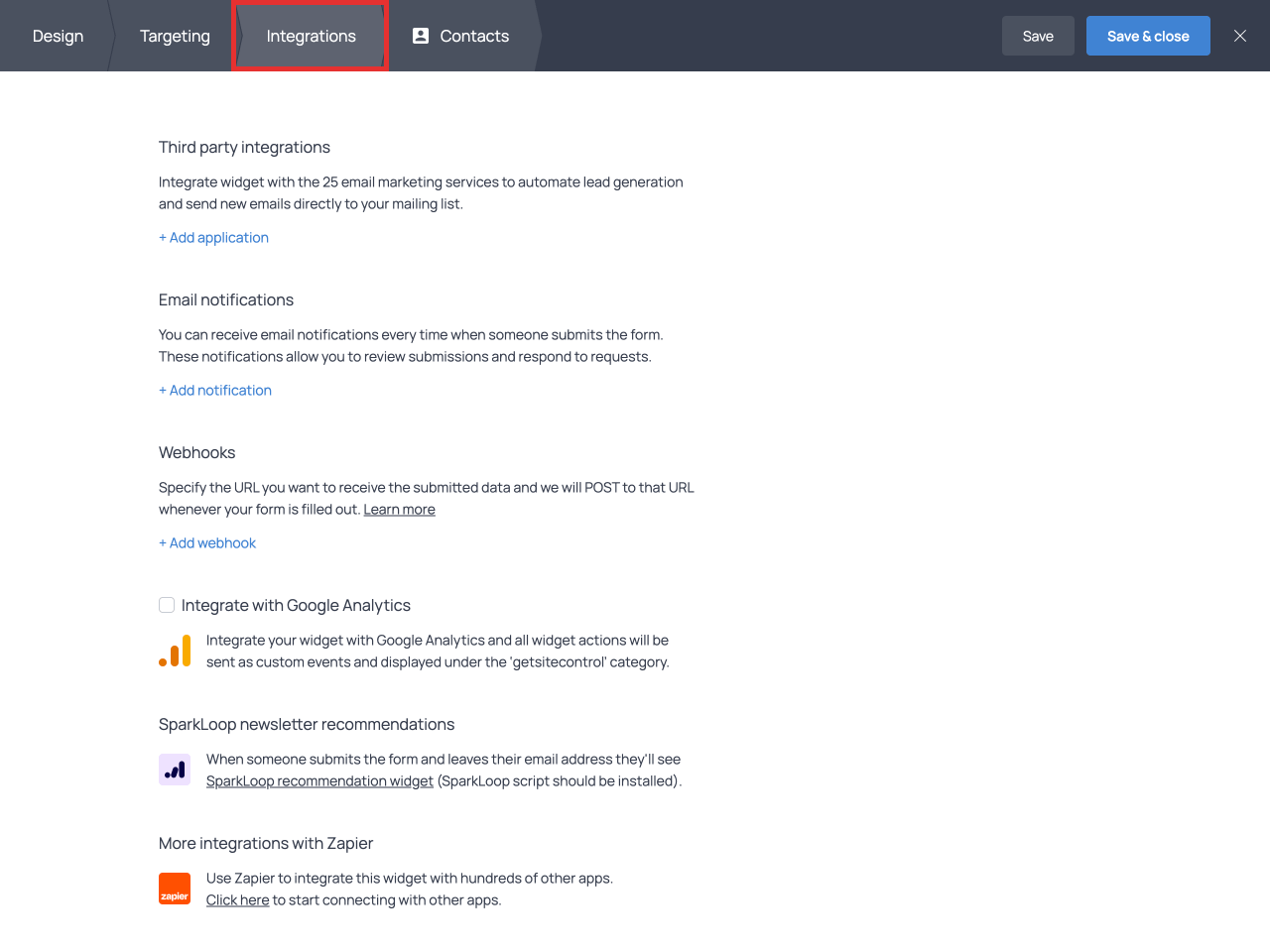Image resolution: width=1270 pixels, height=952 pixels.
Task: Add a new email notification
Action: (x=215, y=391)
